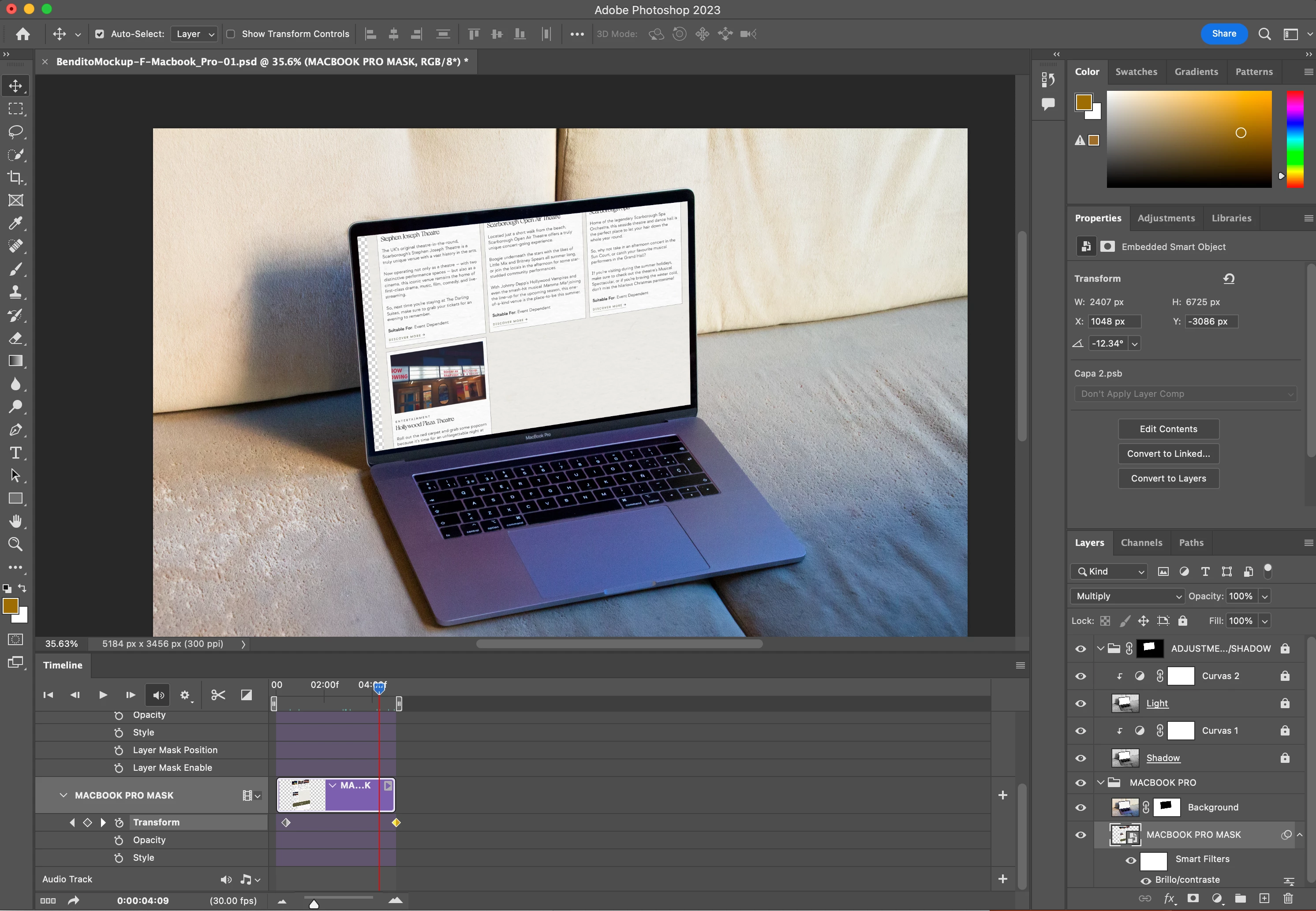Open the Auto-Select Layer dropdown
This screenshot has width=1316, height=911.
[x=194, y=34]
